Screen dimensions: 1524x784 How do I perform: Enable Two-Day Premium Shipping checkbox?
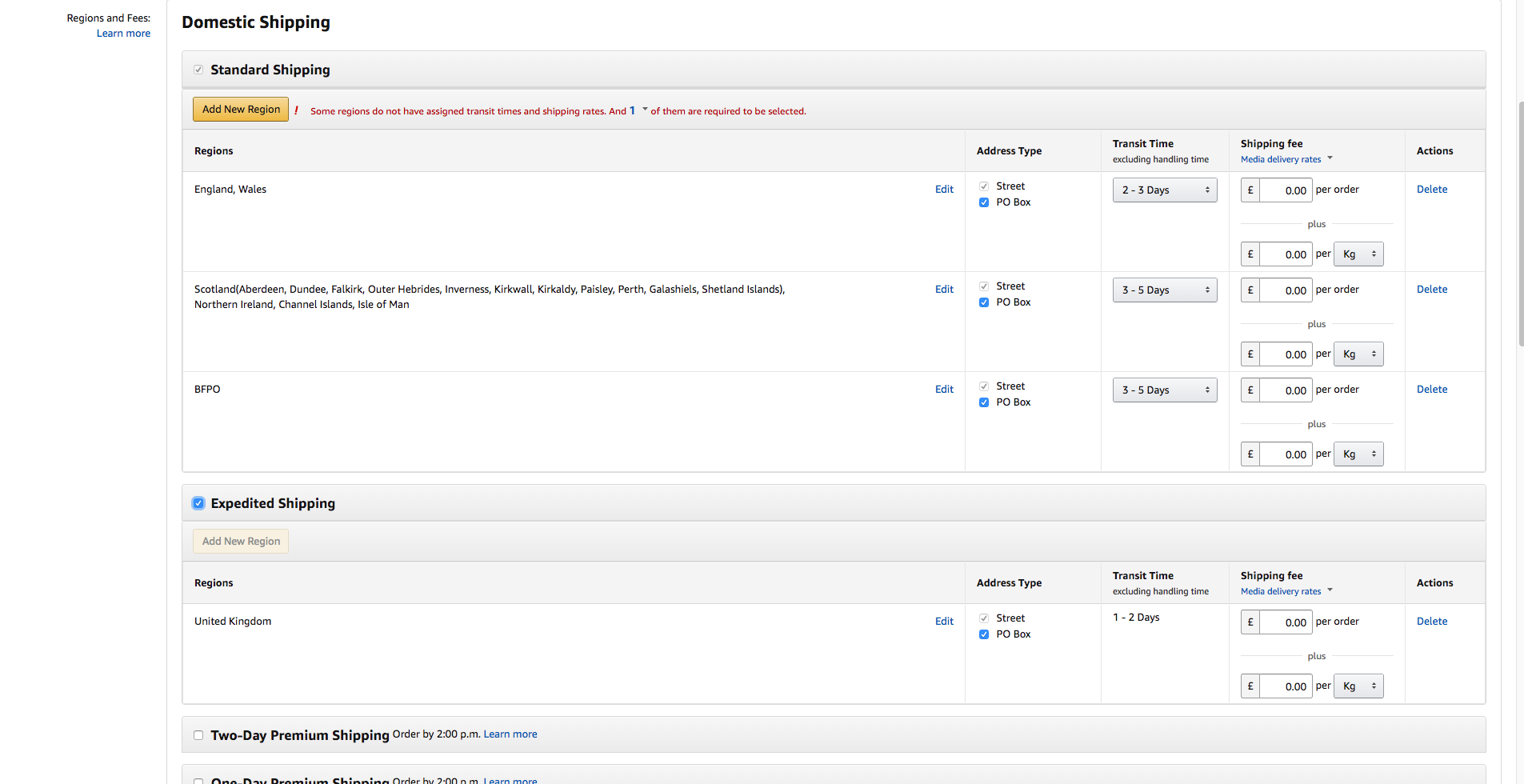(198, 735)
